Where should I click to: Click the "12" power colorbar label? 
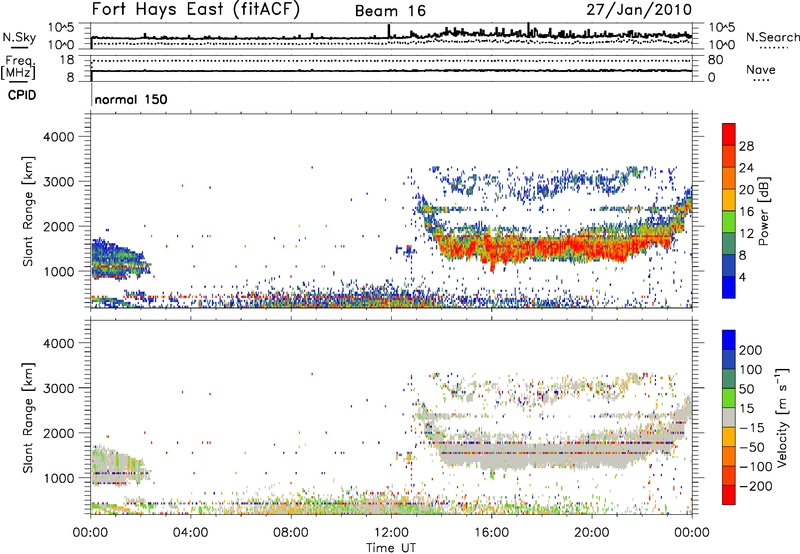tap(746, 234)
